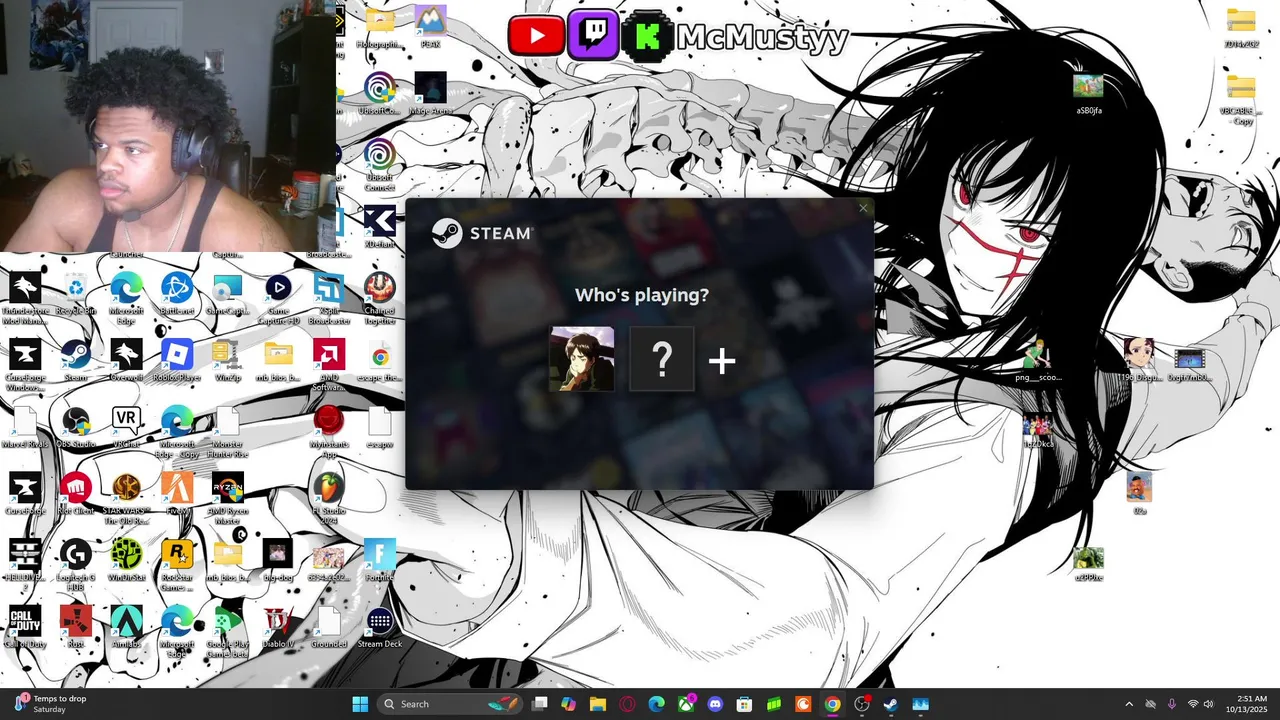1280x720 pixels.
Task: Launch Rockstar Games Launcher icon
Action: [x=177, y=565]
